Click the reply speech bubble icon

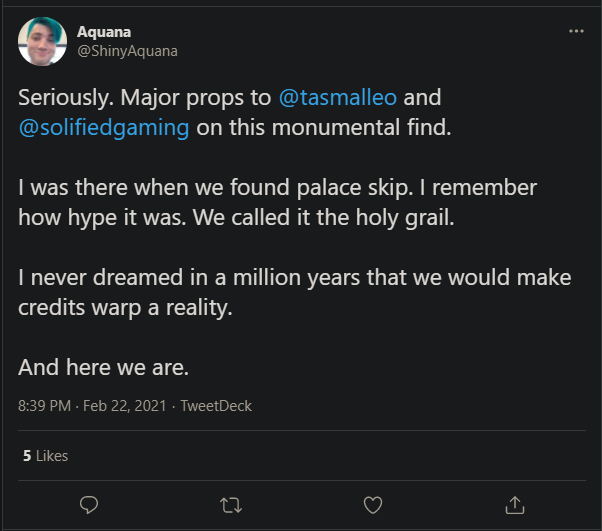[x=88, y=502]
